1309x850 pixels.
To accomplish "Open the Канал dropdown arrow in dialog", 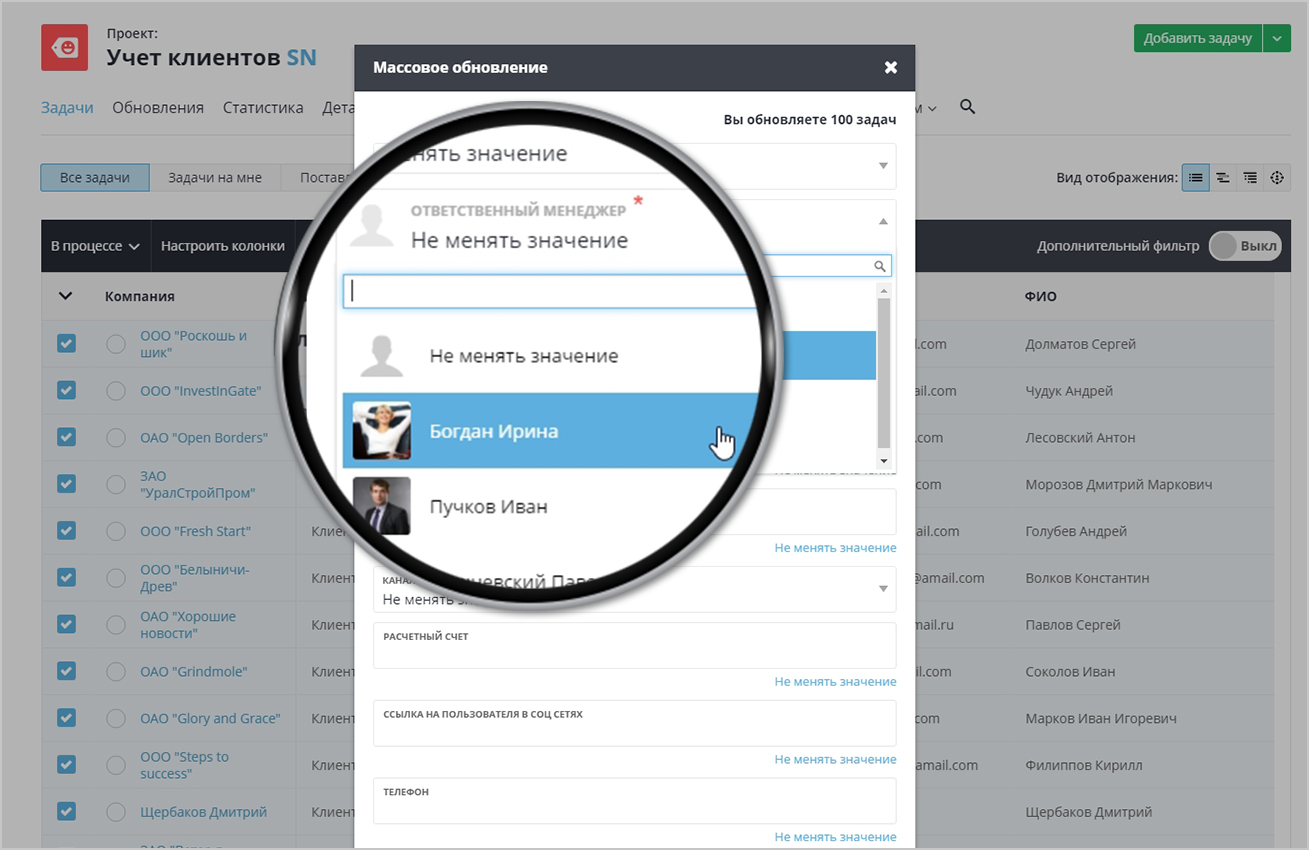I will tap(883, 589).
